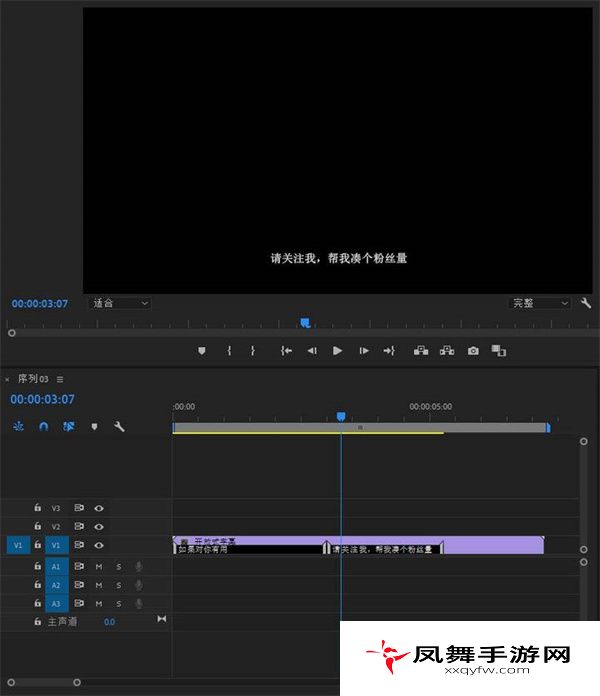Go to Out point
Screen dimensions: 600x696
coord(389,351)
